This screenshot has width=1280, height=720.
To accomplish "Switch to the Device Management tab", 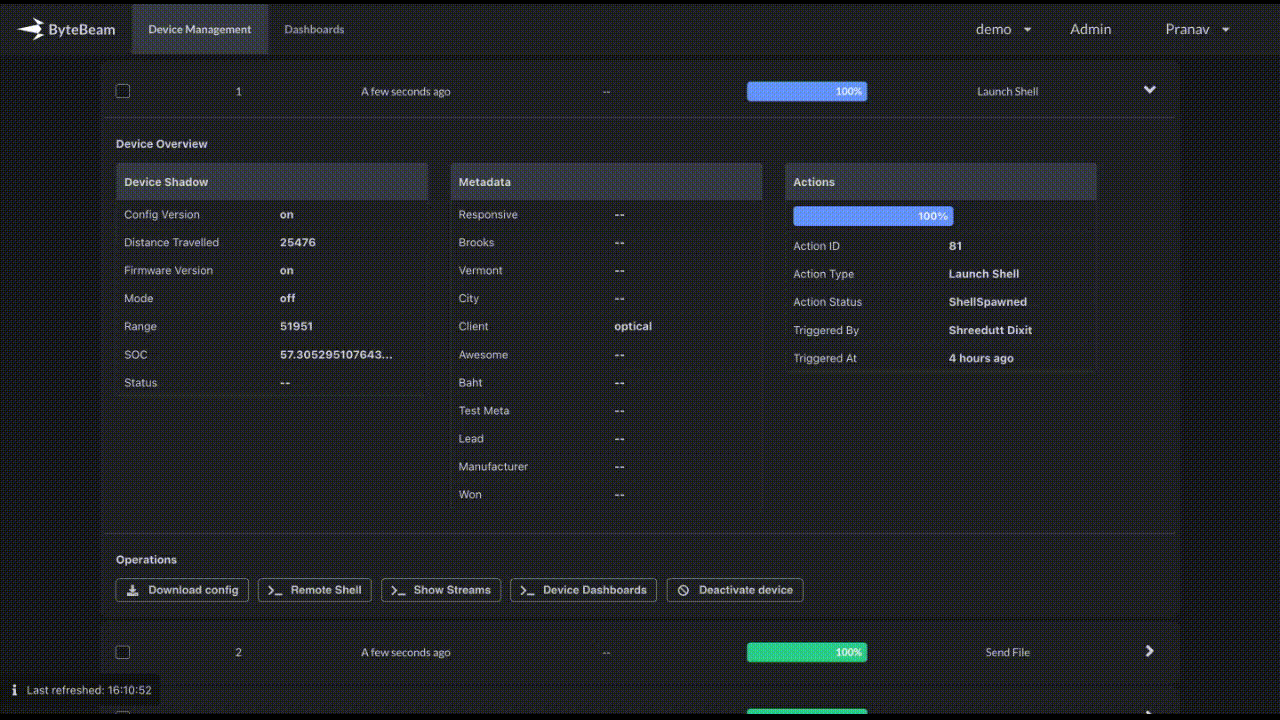I will tap(200, 29).
